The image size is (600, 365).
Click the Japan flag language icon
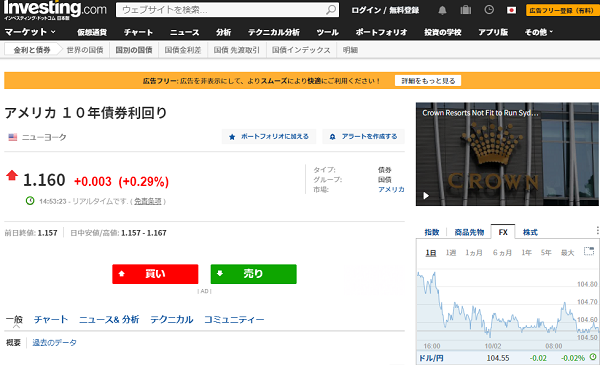(511, 10)
